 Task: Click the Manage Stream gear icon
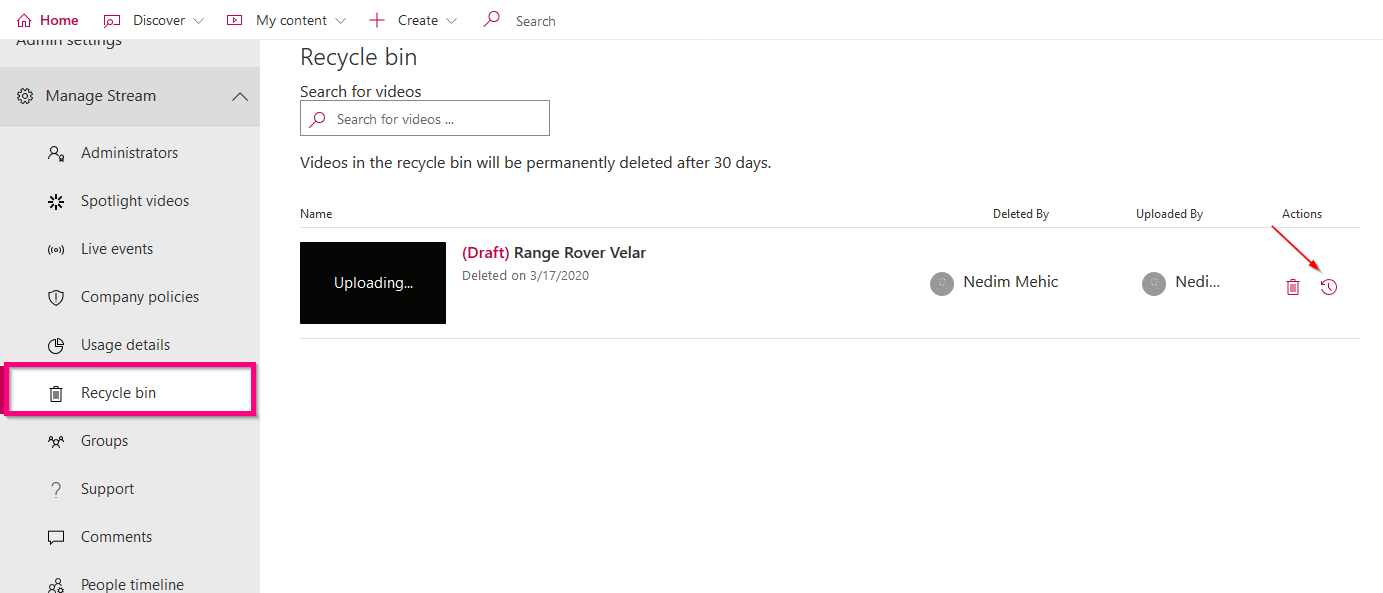[x=25, y=96]
